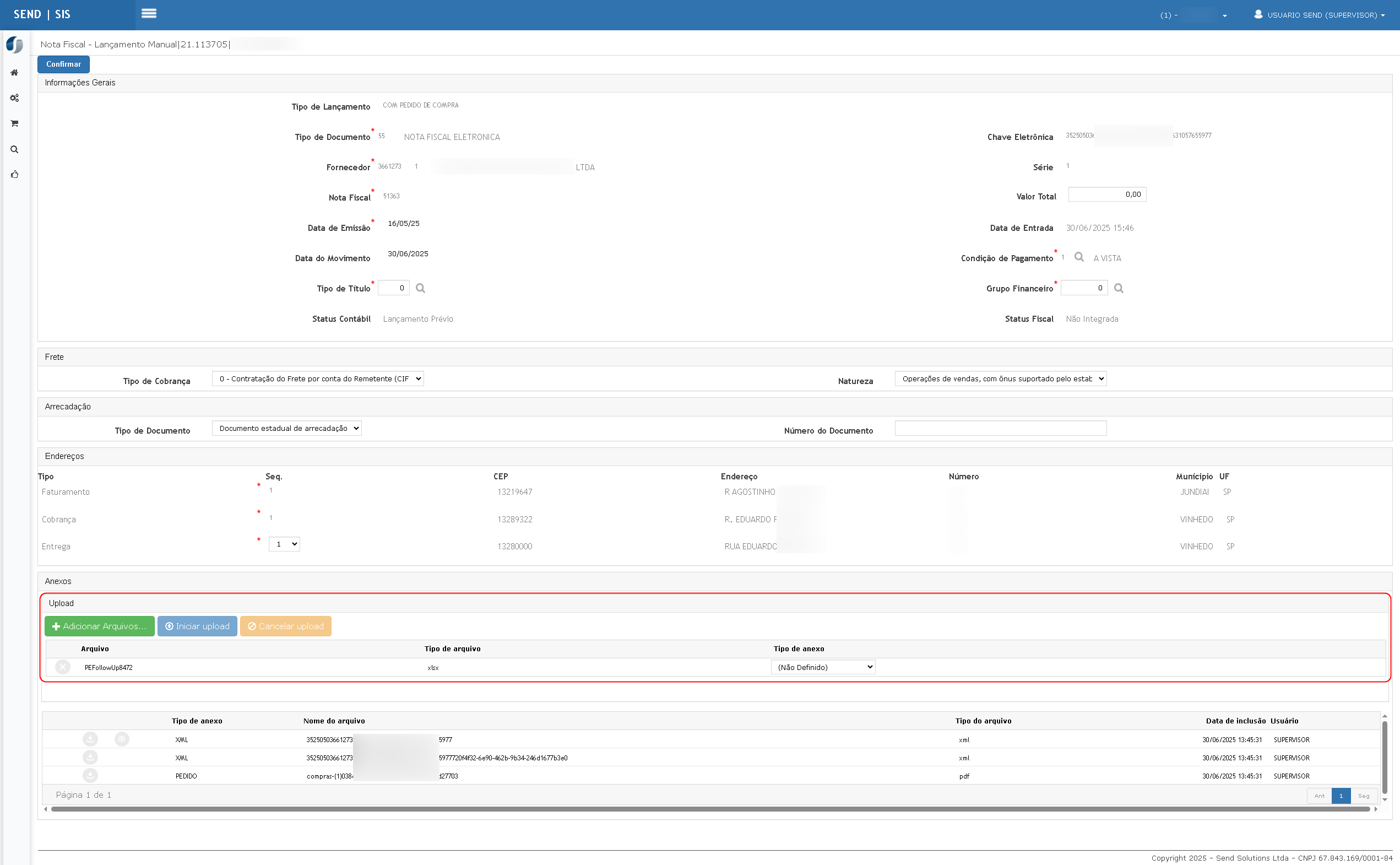This screenshot has width=1400, height=865.
Task: Open Arrecadação Tipo de Documento dropdown
Action: (287, 429)
